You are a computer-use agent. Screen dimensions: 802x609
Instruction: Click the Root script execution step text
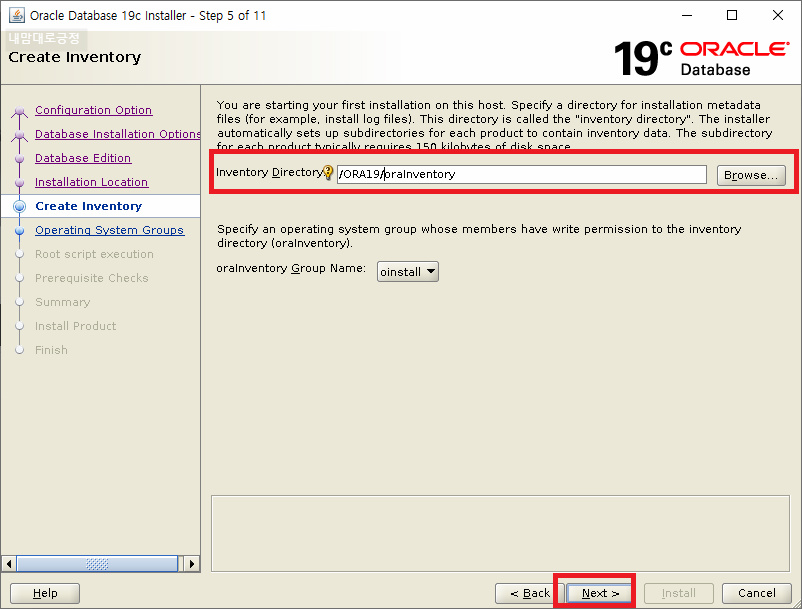94,254
